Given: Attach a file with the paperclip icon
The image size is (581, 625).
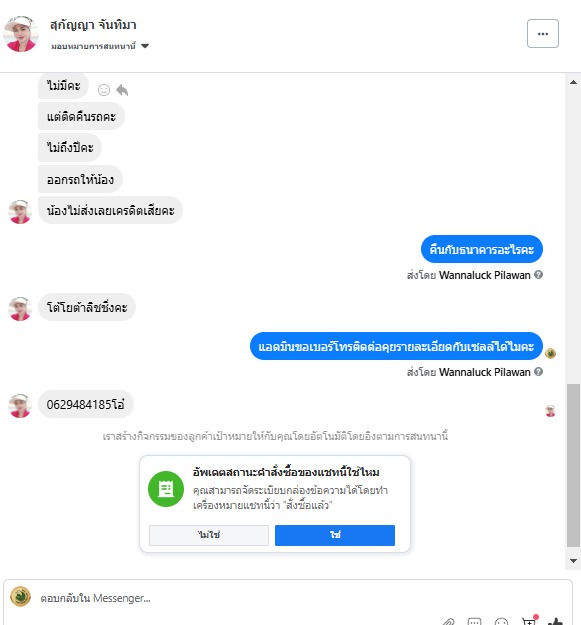Looking at the screenshot, I should (448, 621).
